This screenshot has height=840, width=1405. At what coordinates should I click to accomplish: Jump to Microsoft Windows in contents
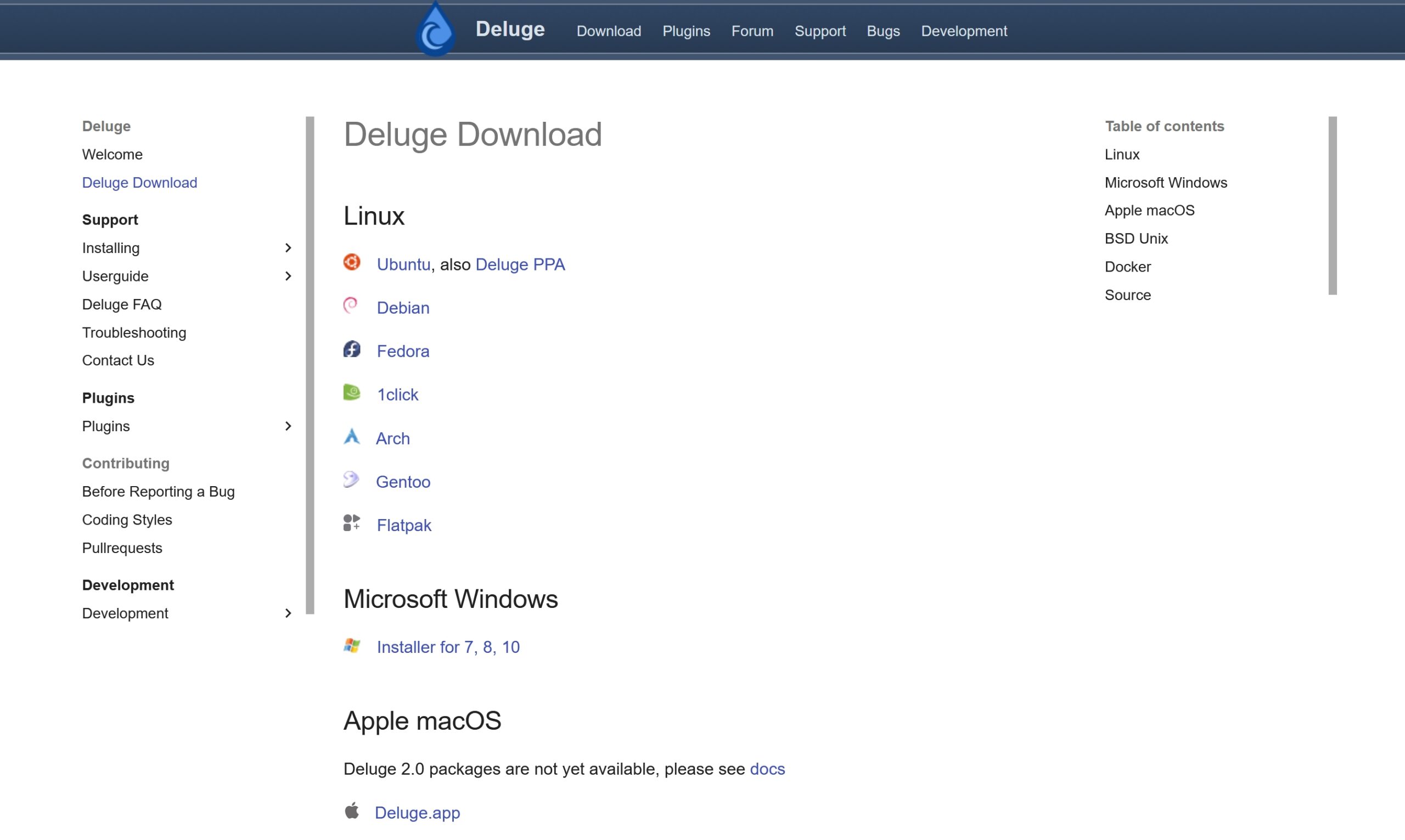tap(1166, 183)
